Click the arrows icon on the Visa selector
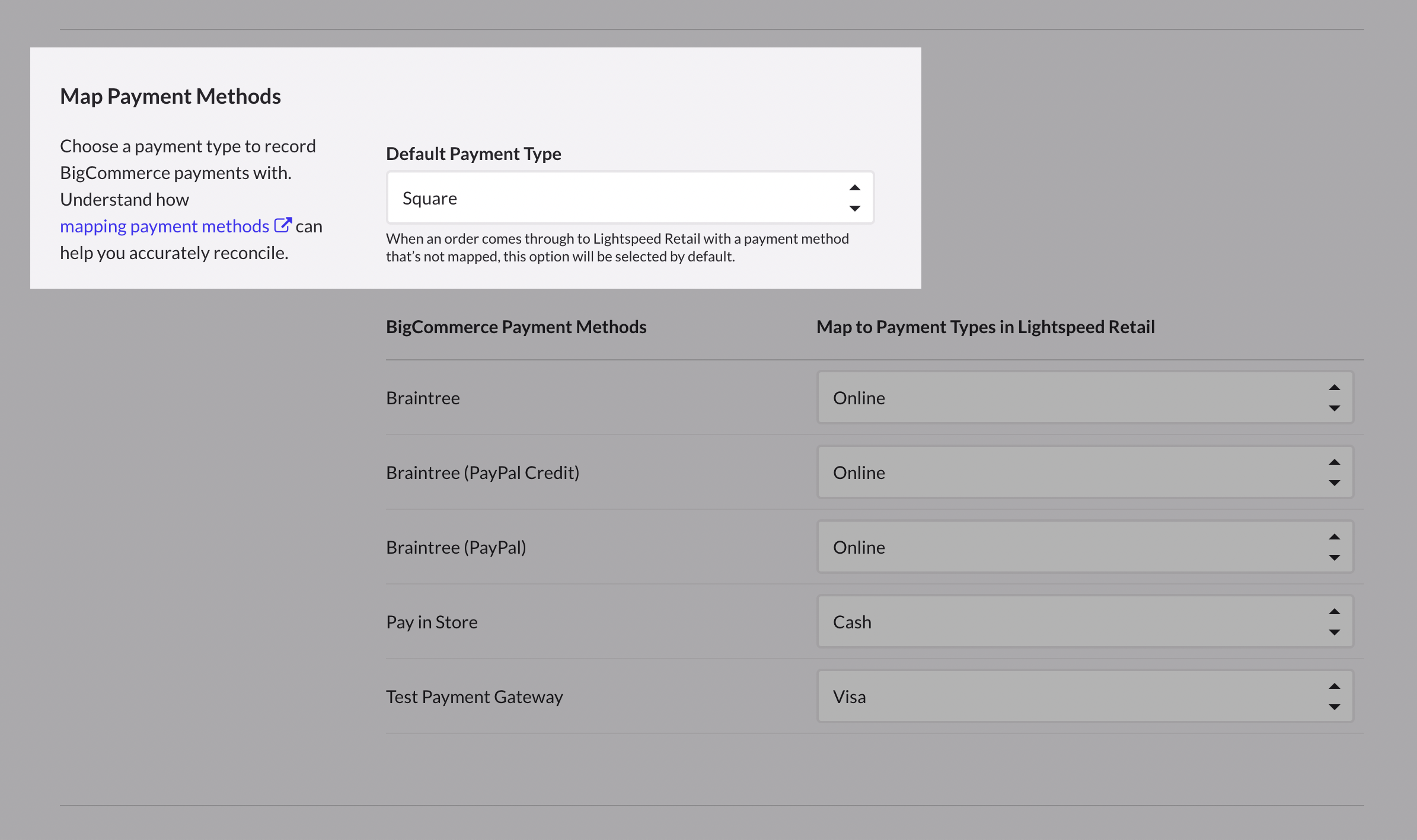Screen dimensions: 1417x840 tap(1334, 697)
